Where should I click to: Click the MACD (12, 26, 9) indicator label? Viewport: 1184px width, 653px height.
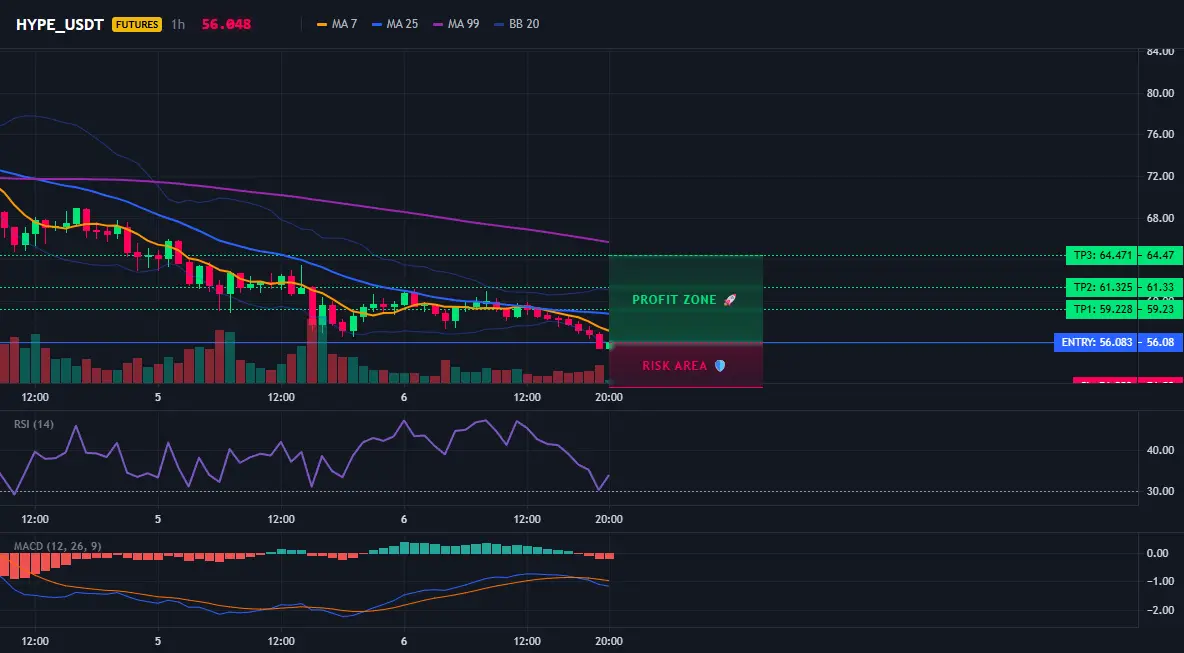pyautogui.click(x=57, y=546)
